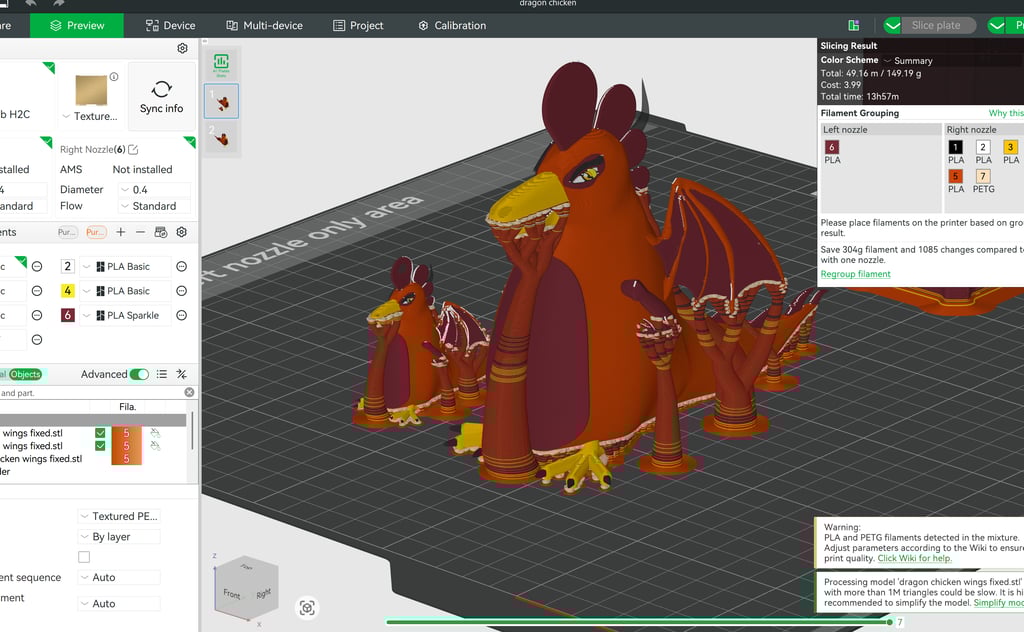Disable the Advanced settings toggle
The height and width of the screenshot is (632, 1024).
[x=139, y=374]
